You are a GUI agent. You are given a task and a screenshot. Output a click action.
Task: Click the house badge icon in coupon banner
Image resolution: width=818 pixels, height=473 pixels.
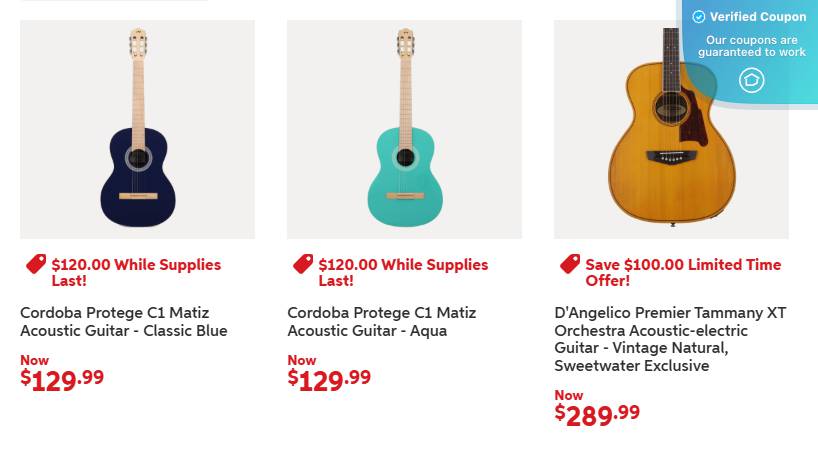click(x=752, y=80)
